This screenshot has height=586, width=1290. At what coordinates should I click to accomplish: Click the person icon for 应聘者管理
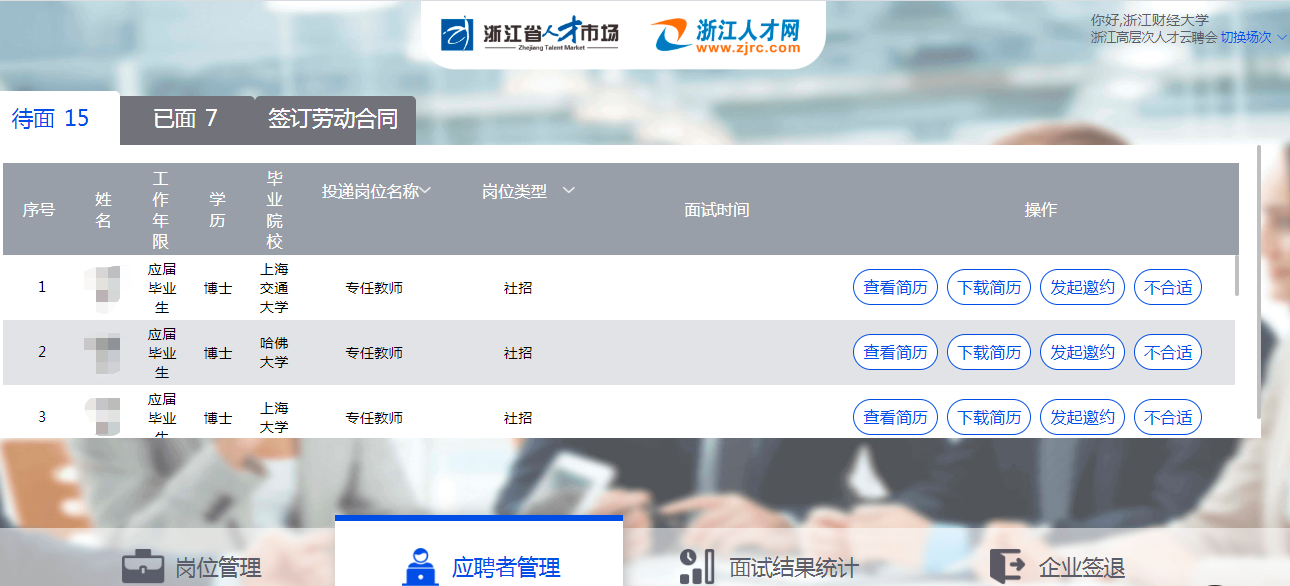pos(419,567)
